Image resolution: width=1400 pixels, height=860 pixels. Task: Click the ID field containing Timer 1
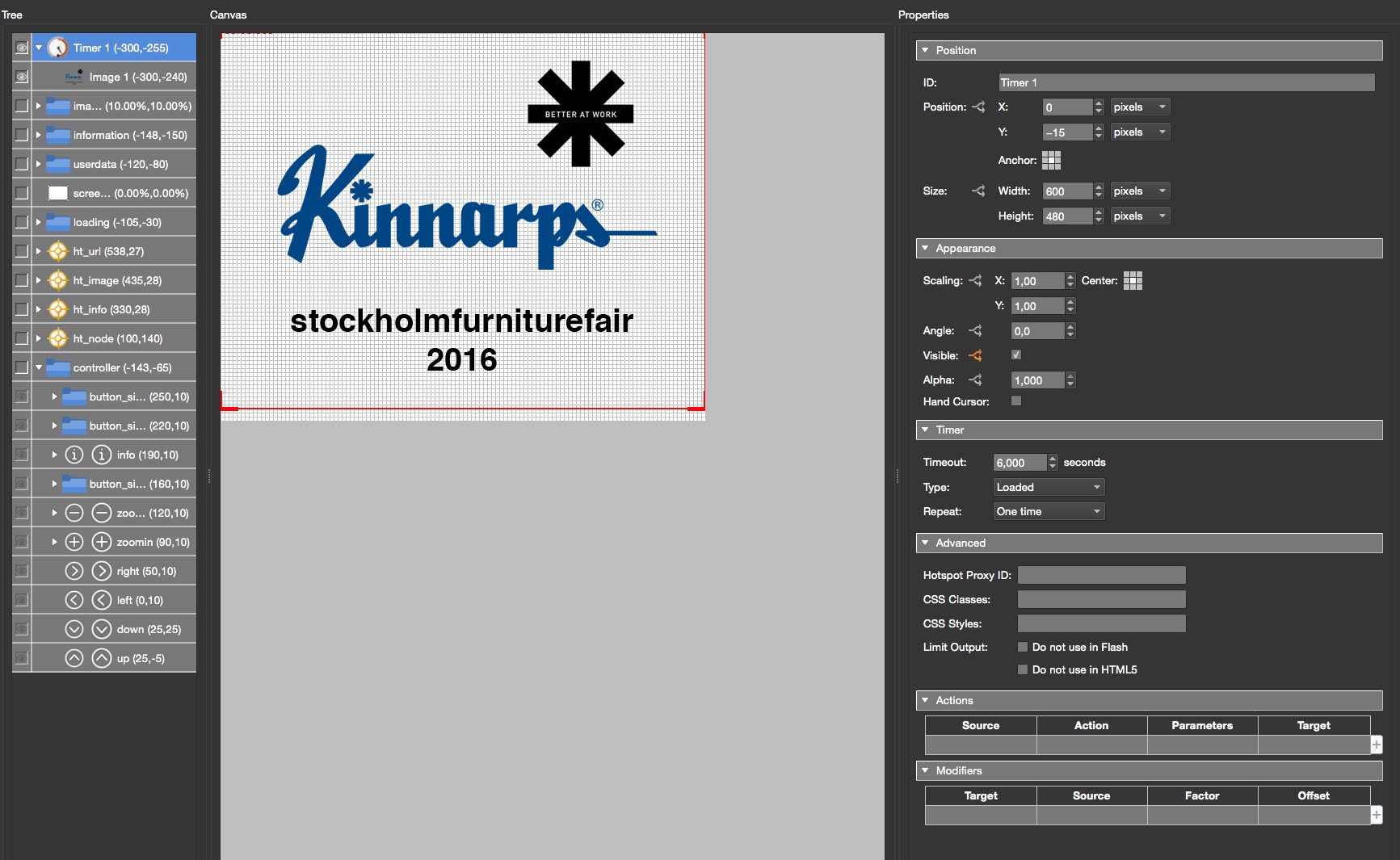click(x=1186, y=82)
